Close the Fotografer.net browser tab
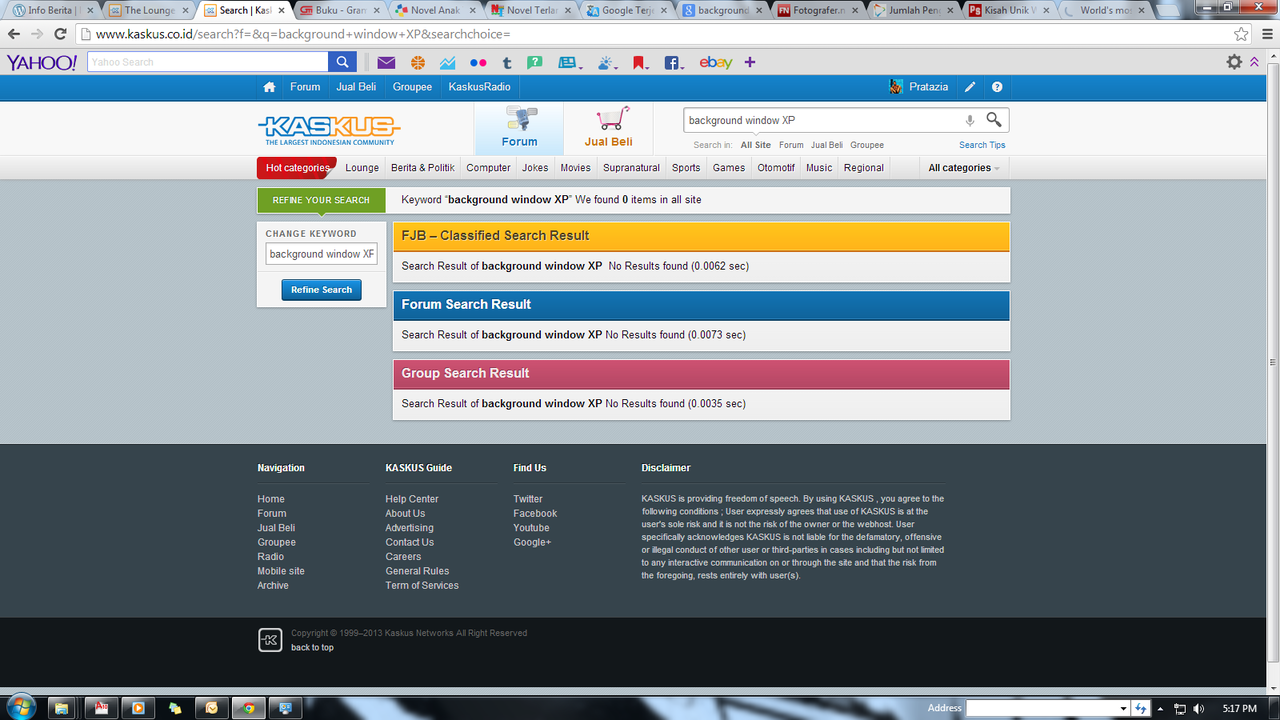This screenshot has width=1280, height=720. tap(855, 11)
